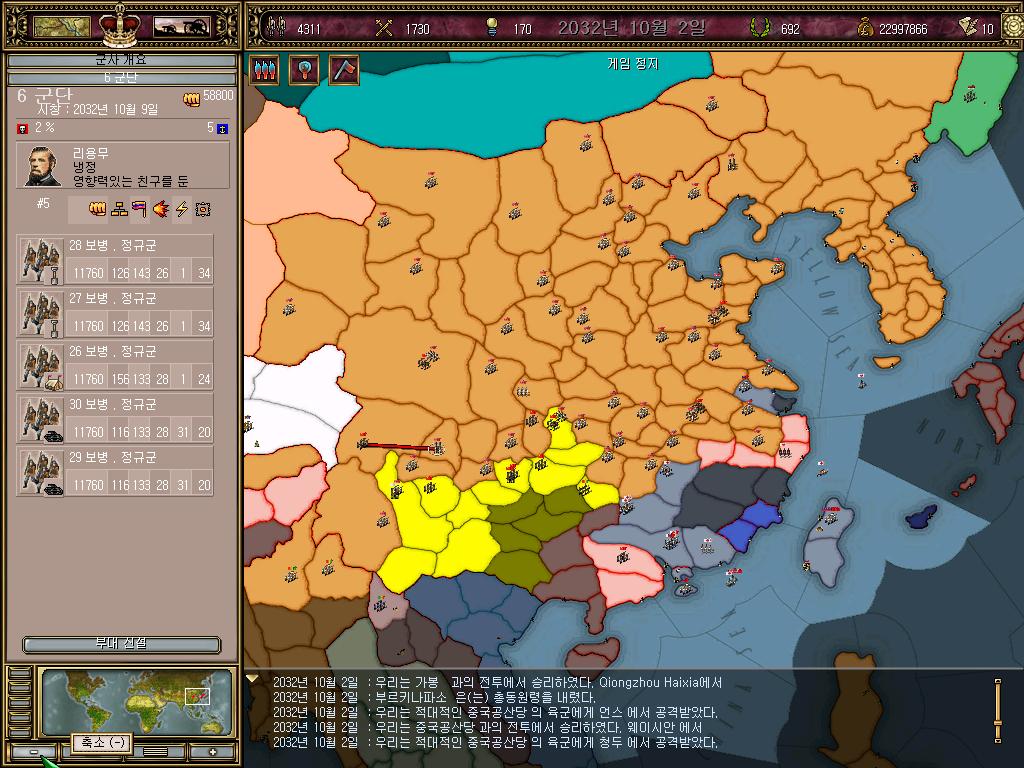Open the artillery military screen thumbnail
The width and height of the screenshot is (1024, 768).
(x=181, y=27)
